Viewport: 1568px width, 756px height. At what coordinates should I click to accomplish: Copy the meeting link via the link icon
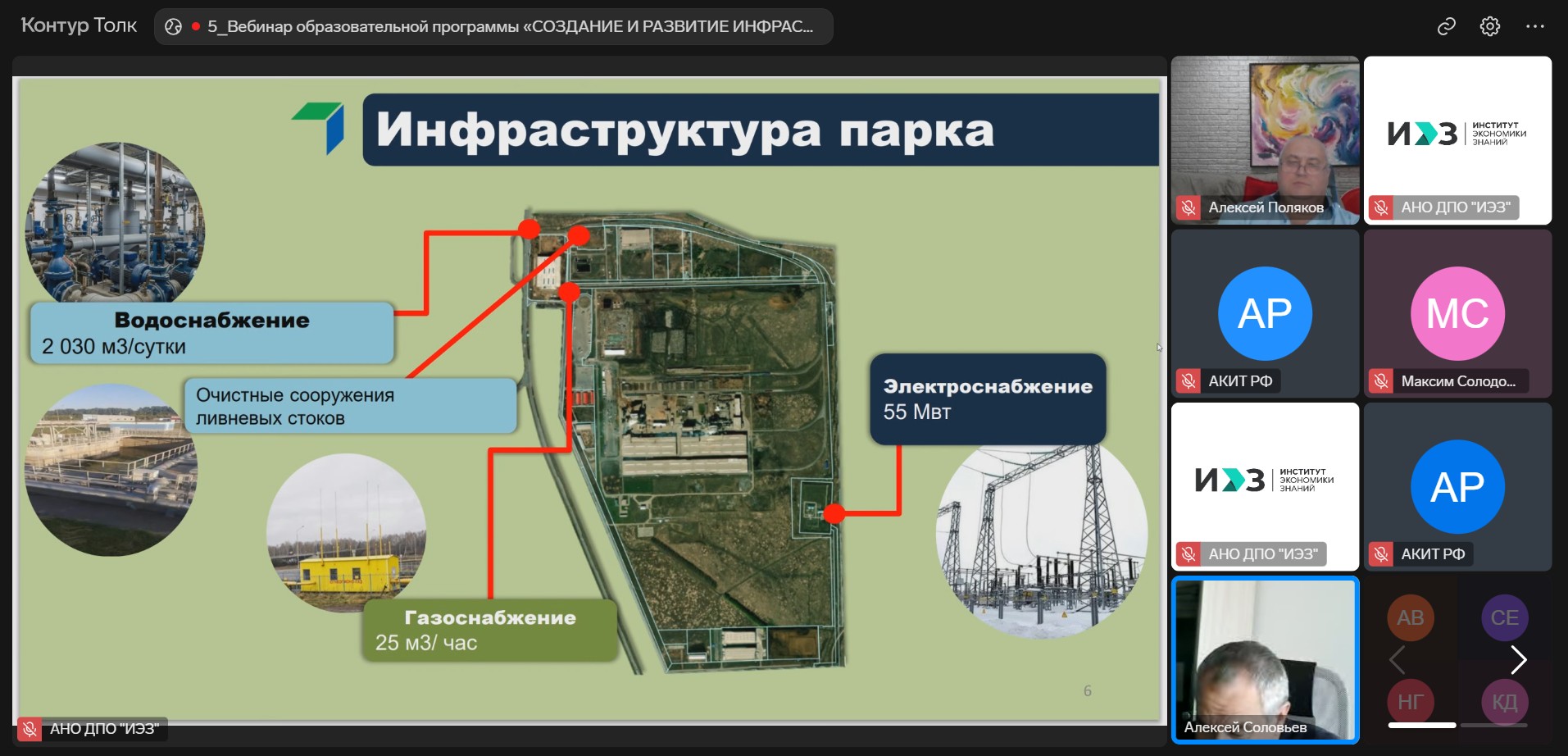coord(1446,26)
